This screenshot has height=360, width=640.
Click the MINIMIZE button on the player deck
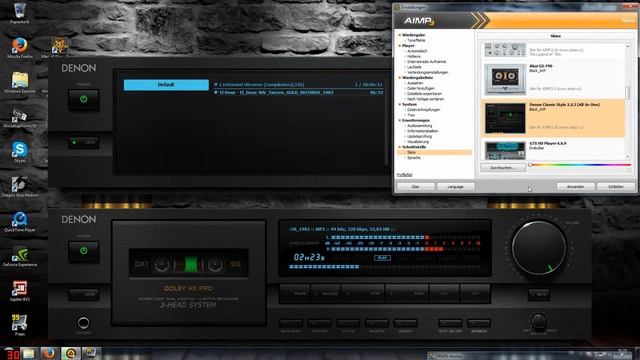click(x=478, y=323)
